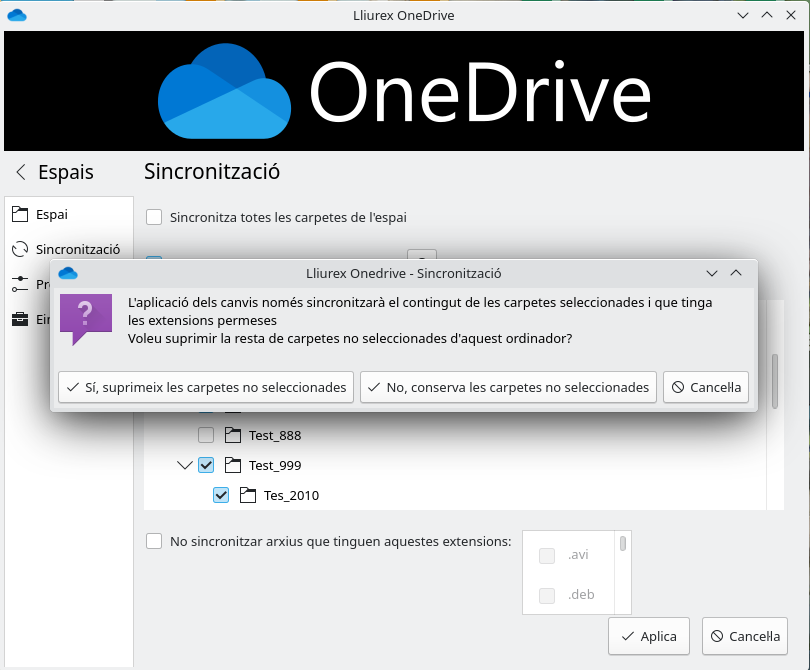
Task: Enable 'Sincronitza totes les carpetes de l'espai'
Action: pos(154,217)
